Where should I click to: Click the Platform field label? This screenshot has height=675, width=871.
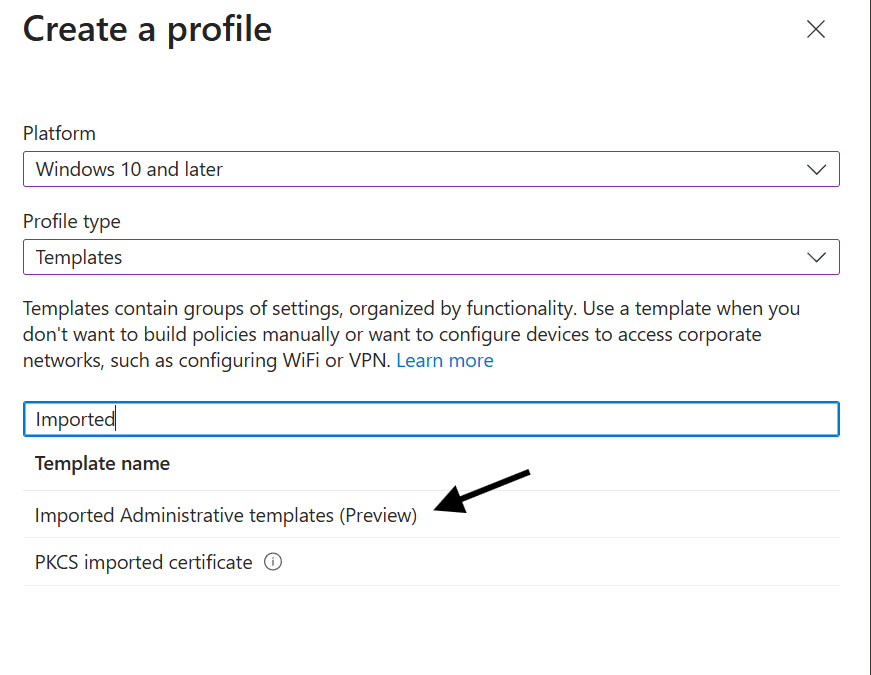click(x=59, y=133)
